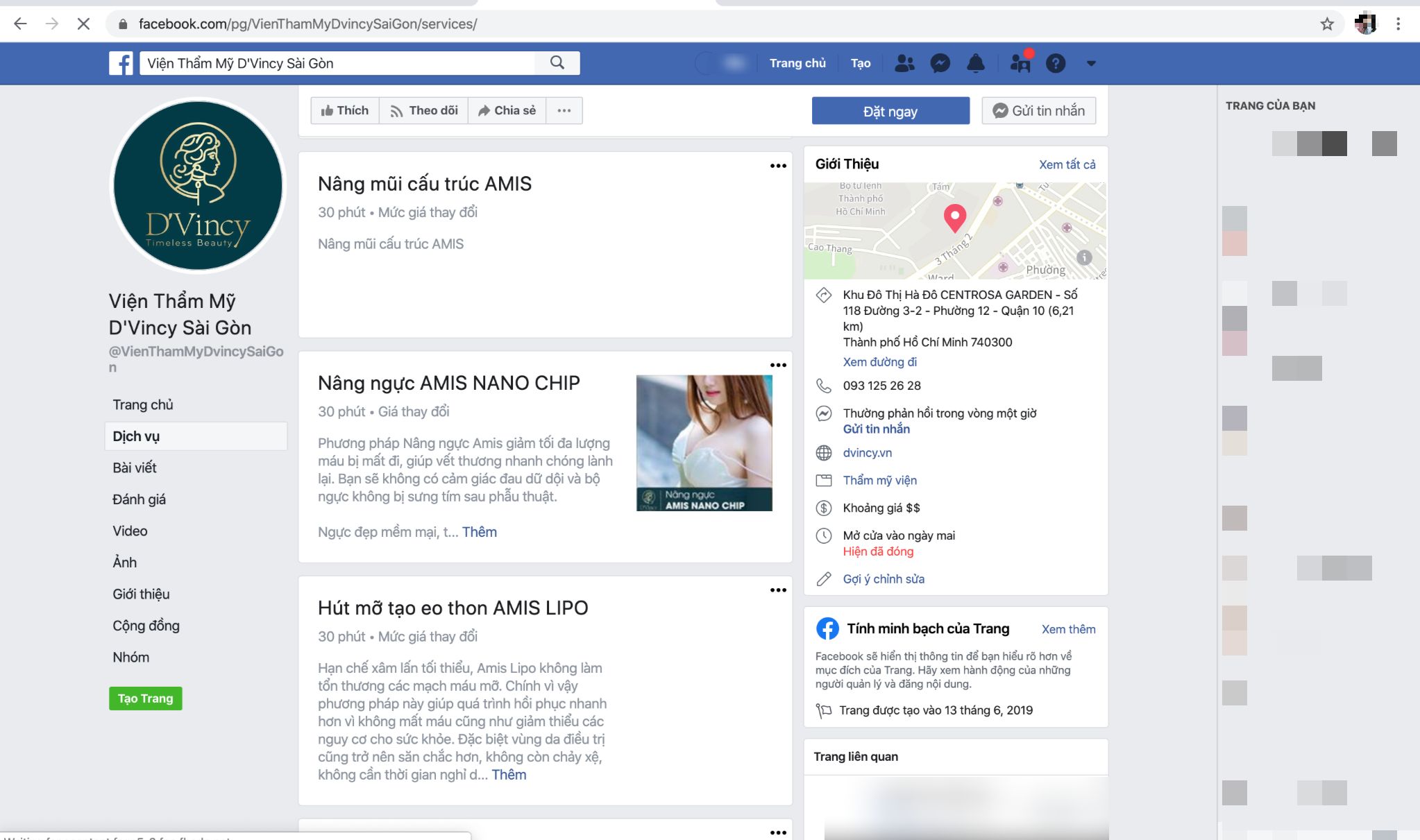Open Nhóm sidebar tab
This screenshot has width=1420, height=840.
point(130,657)
